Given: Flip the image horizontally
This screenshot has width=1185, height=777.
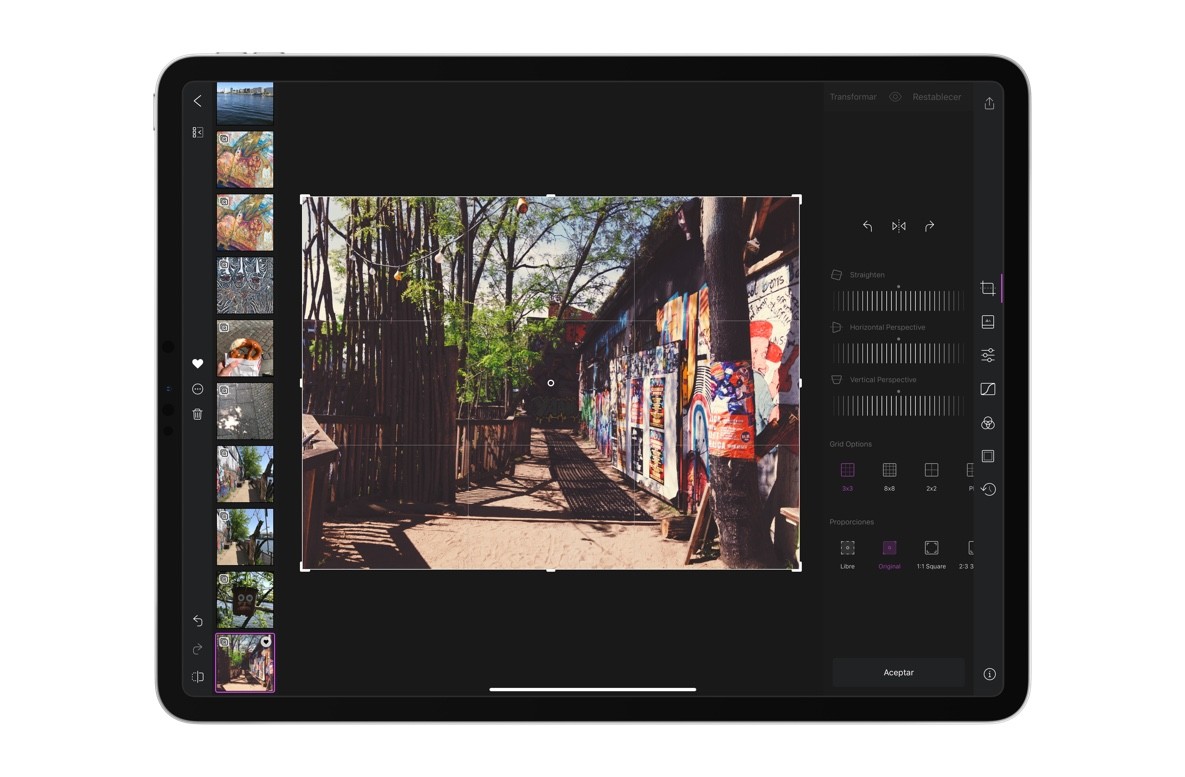Looking at the screenshot, I should coord(898,225).
